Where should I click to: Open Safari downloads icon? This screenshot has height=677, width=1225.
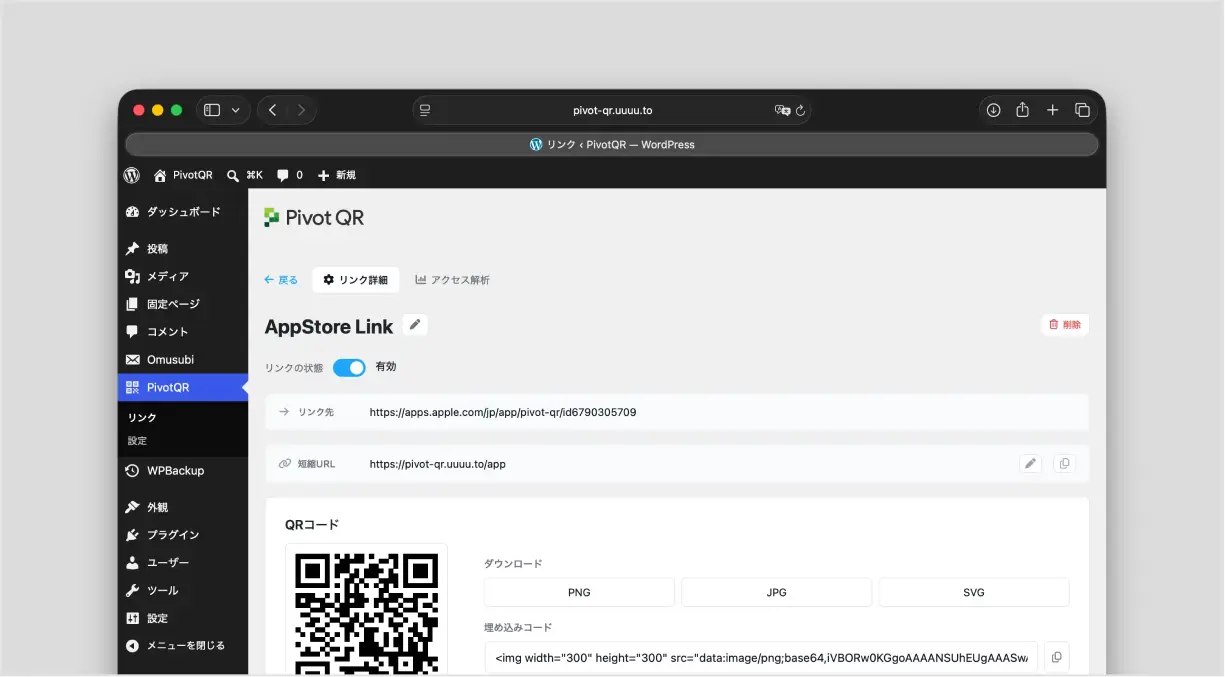993,110
